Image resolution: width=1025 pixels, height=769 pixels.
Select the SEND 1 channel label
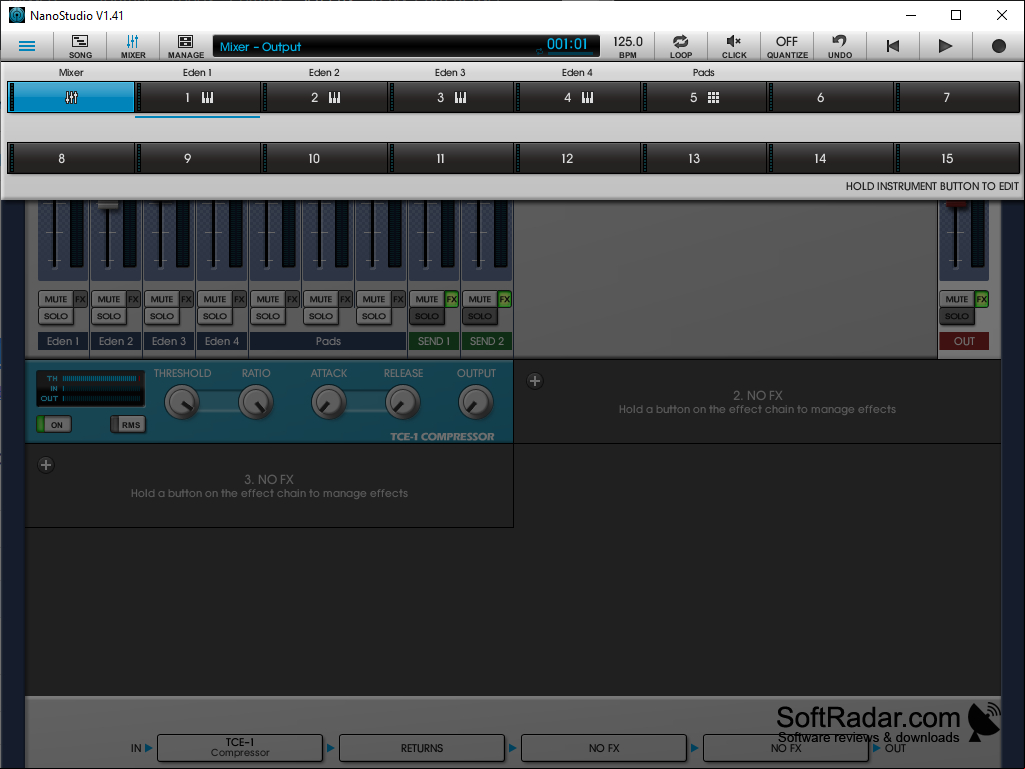coord(434,341)
